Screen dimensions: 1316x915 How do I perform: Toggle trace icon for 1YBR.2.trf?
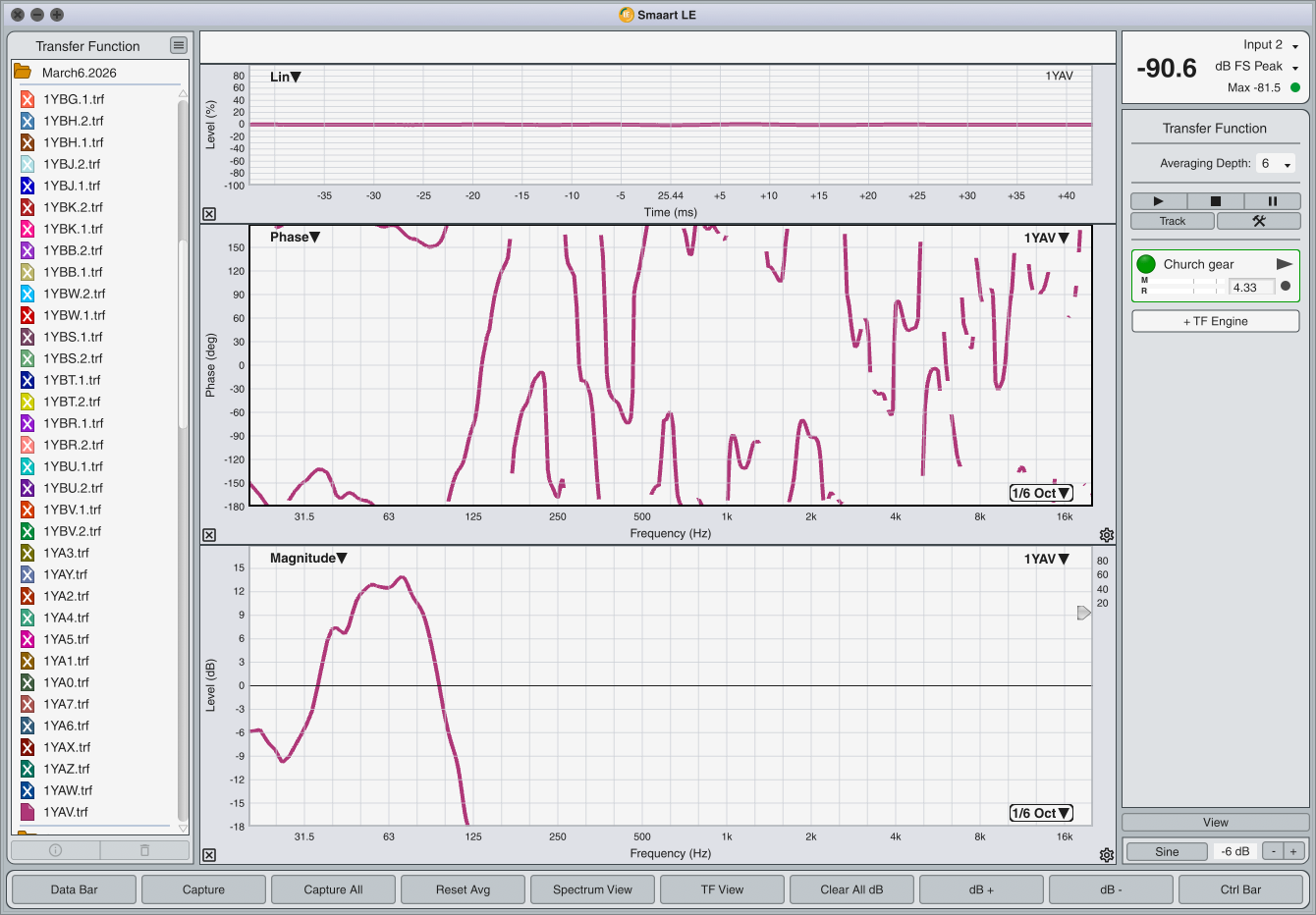pos(27,445)
